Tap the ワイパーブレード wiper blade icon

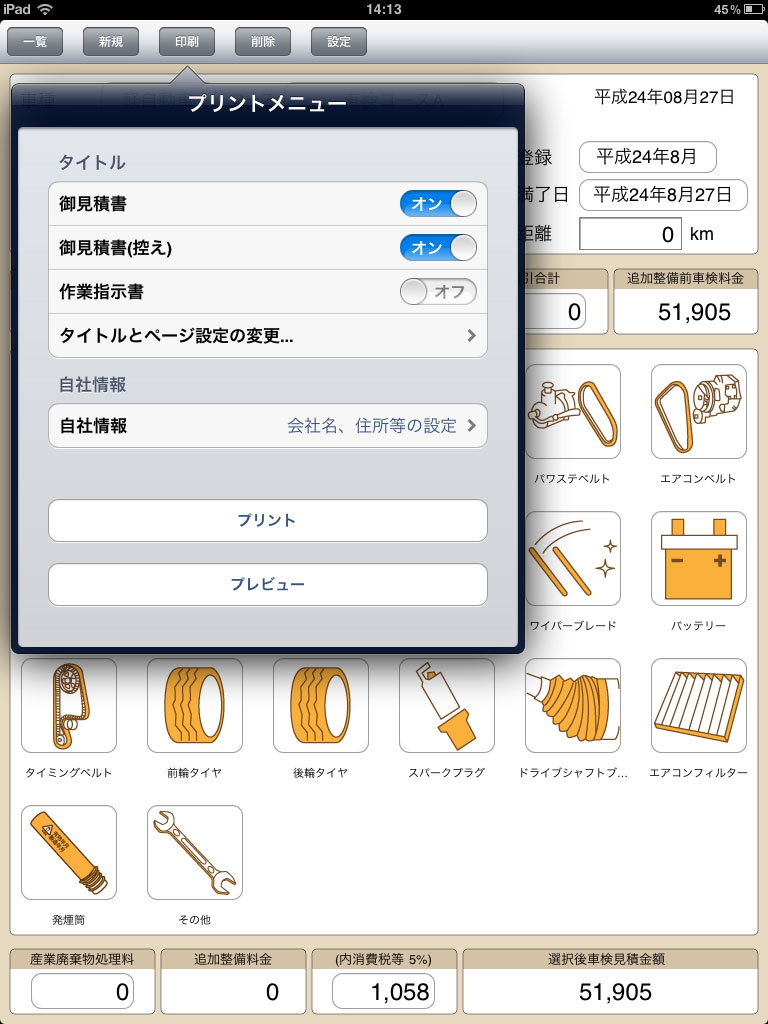(x=573, y=558)
